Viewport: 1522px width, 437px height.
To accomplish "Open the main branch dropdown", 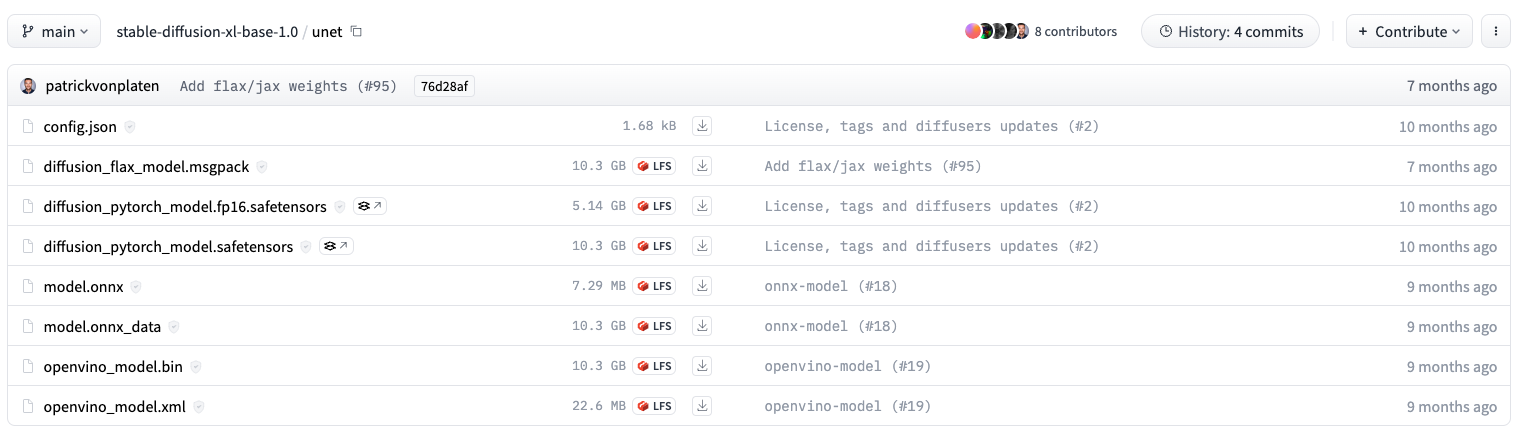I will pyautogui.click(x=54, y=32).
